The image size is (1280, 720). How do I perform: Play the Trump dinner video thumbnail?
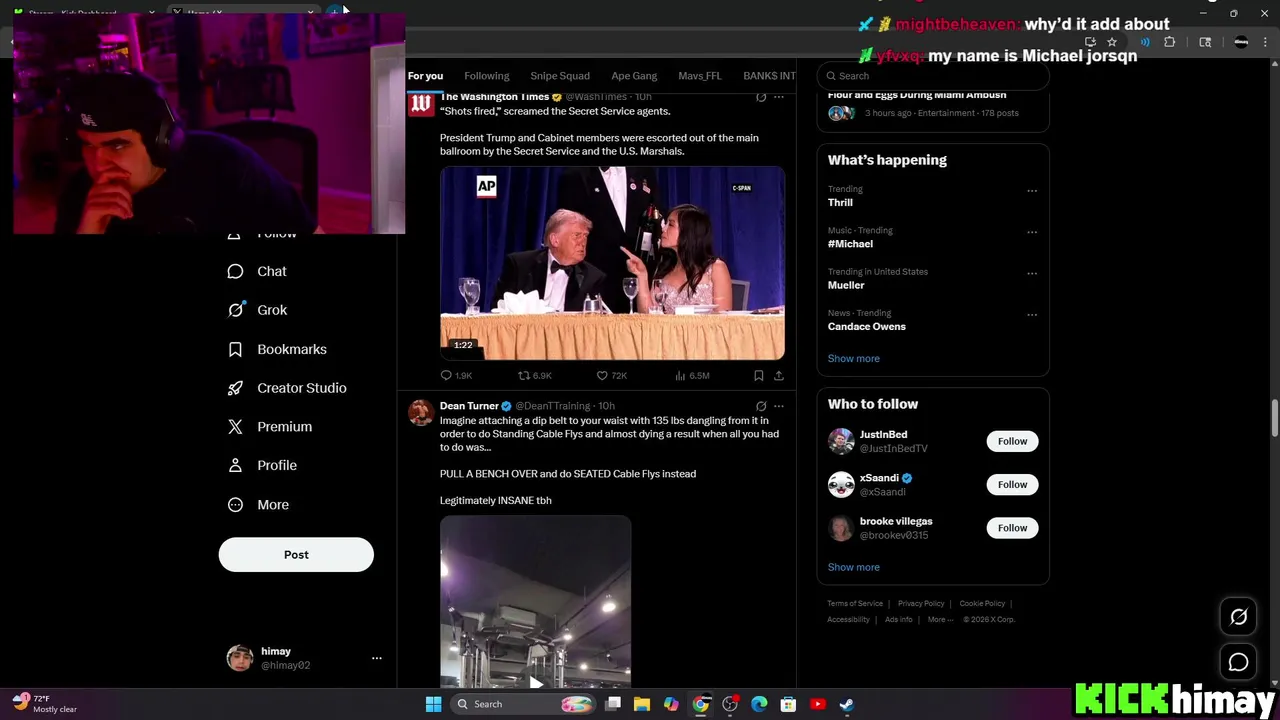point(612,263)
